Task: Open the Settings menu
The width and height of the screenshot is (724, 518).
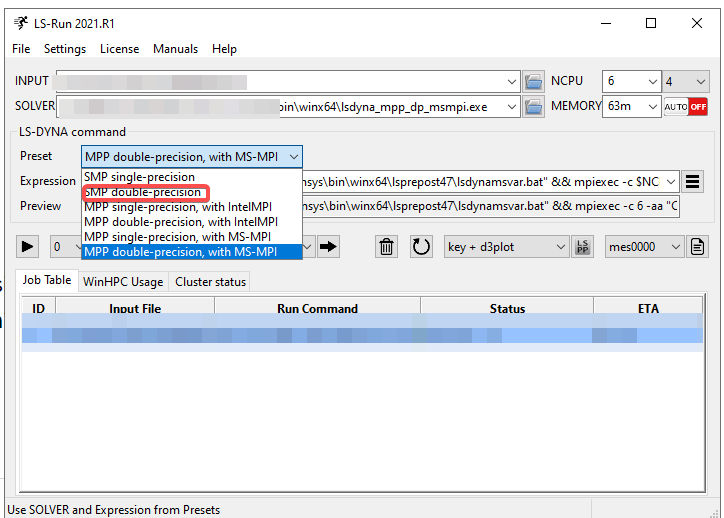Action: [65, 49]
